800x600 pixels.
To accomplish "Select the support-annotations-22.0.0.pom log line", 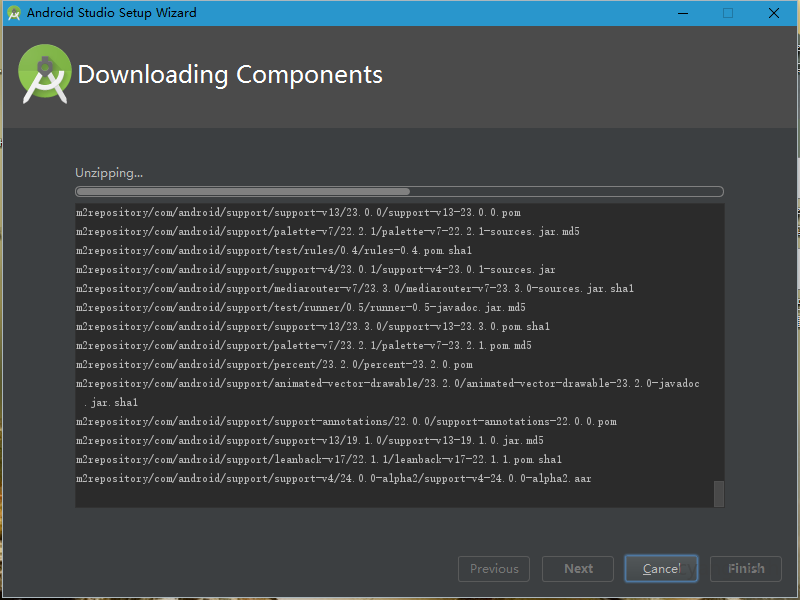I will 346,422.
